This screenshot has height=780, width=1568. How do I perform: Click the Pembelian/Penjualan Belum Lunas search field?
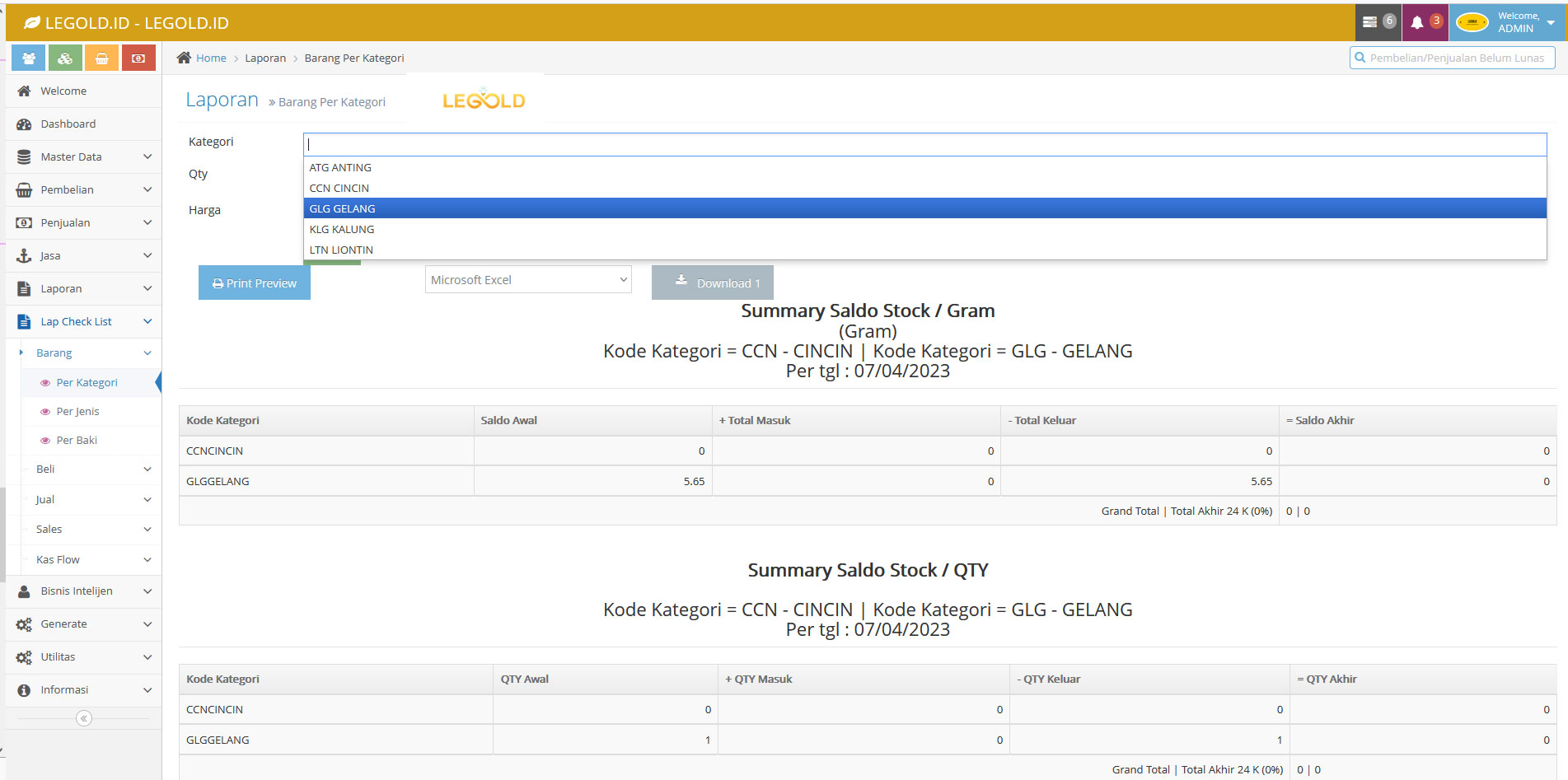[1453, 58]
